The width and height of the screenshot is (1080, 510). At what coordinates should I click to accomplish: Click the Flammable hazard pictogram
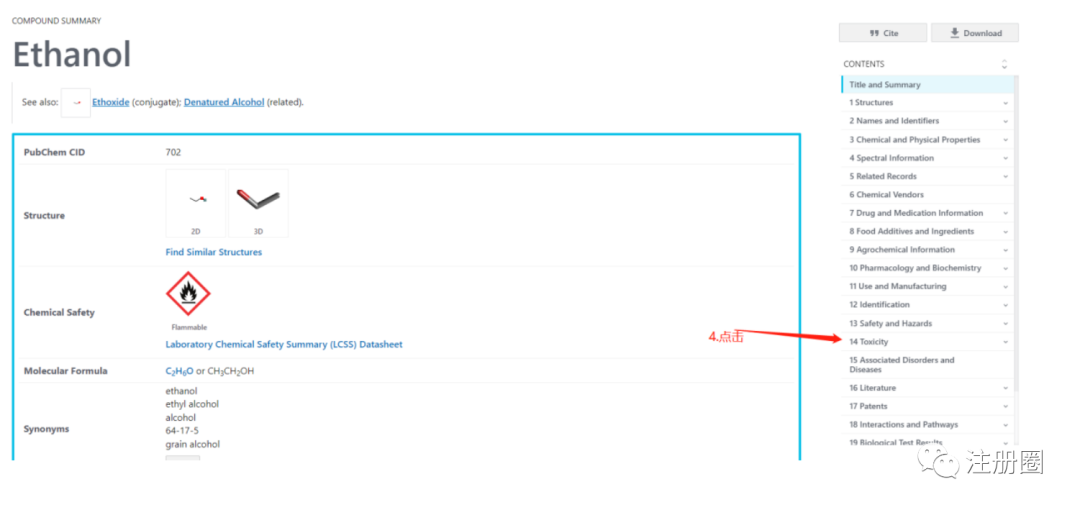[x=188, y=294]
